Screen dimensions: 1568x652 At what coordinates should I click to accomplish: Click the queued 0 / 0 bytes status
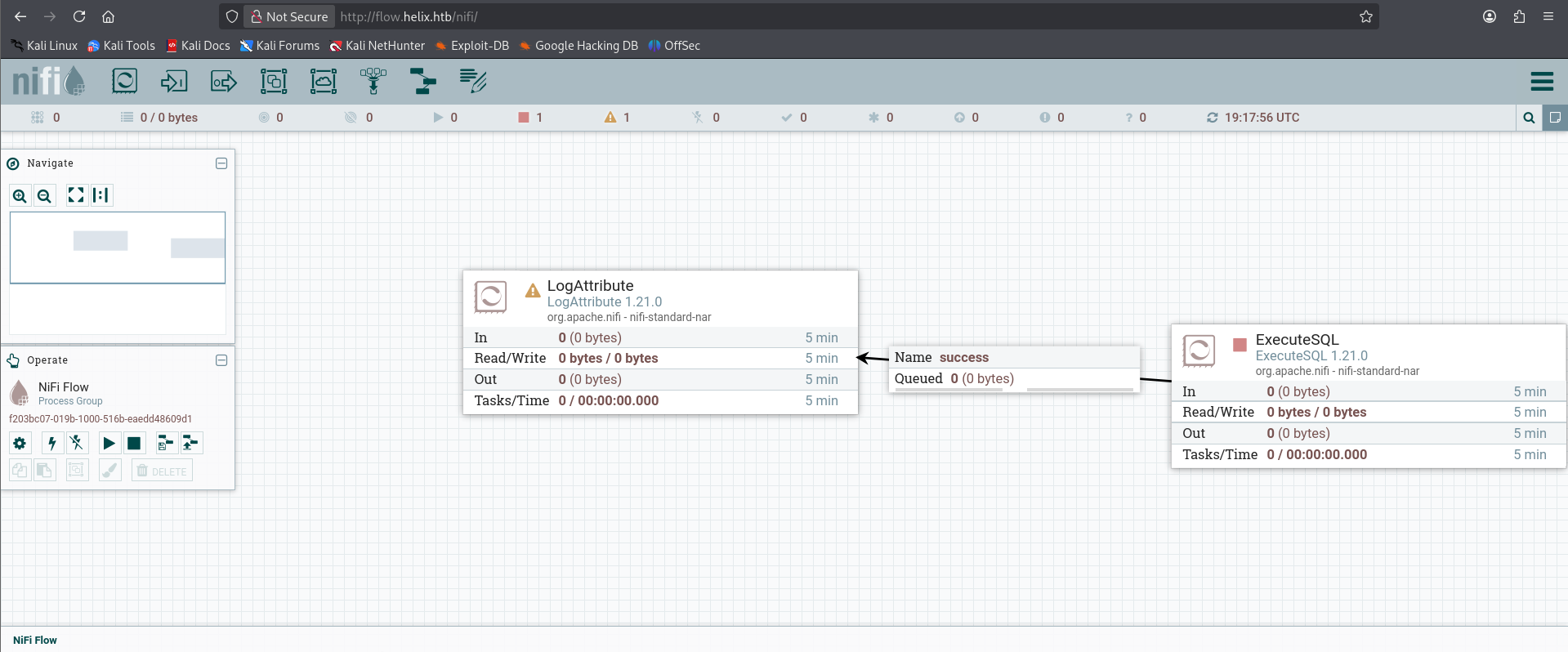pyautogui.click(x=159, y=118)
